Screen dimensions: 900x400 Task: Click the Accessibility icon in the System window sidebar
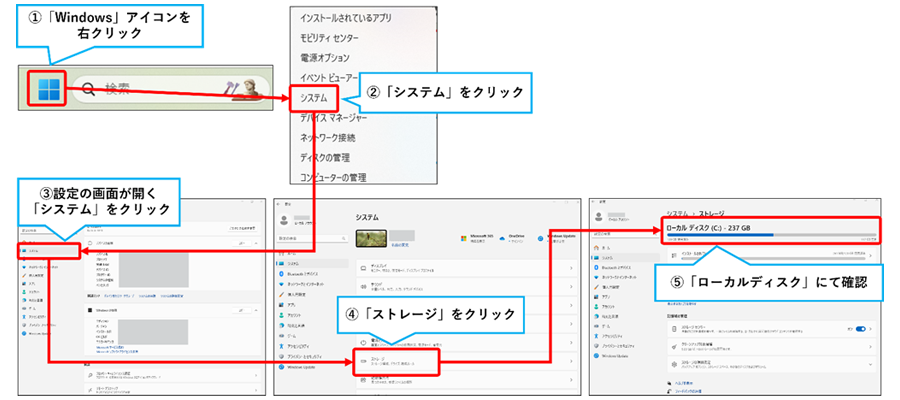(281, 346)
